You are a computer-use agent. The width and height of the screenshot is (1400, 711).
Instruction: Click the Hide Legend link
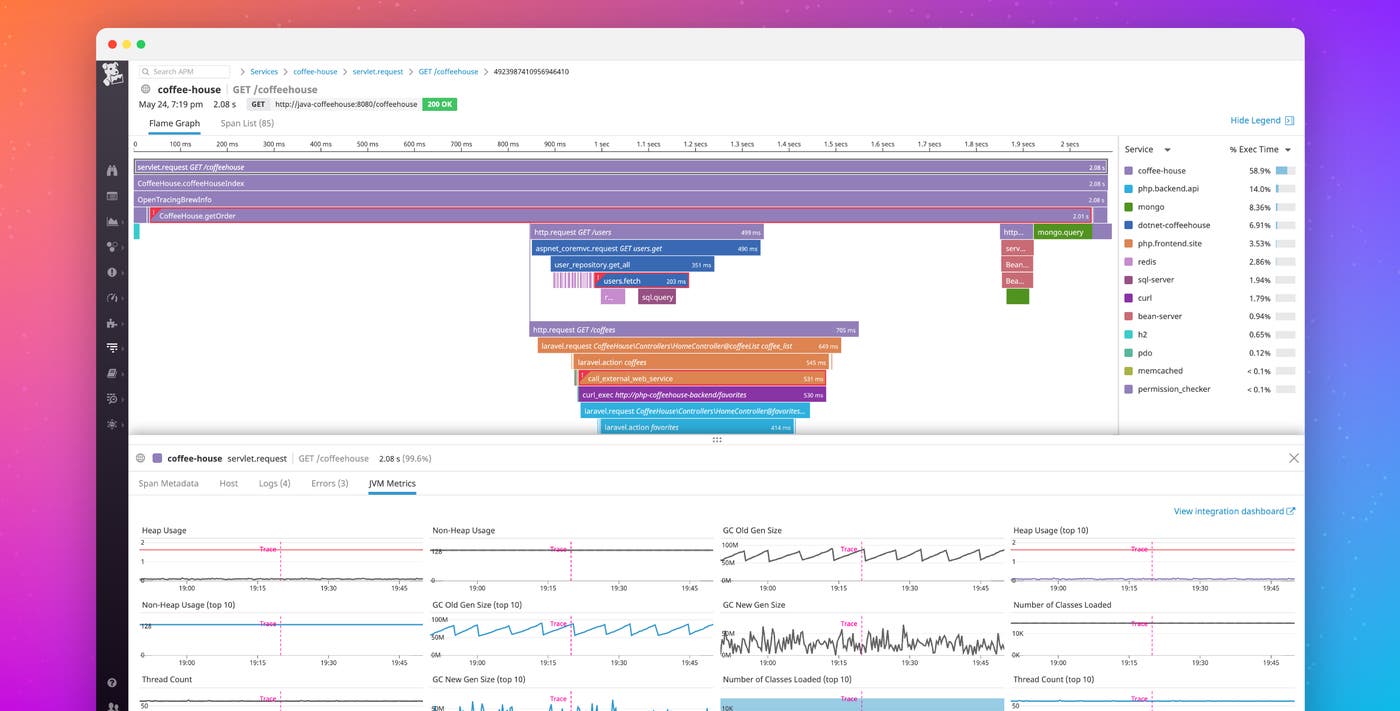point(1256,119)
